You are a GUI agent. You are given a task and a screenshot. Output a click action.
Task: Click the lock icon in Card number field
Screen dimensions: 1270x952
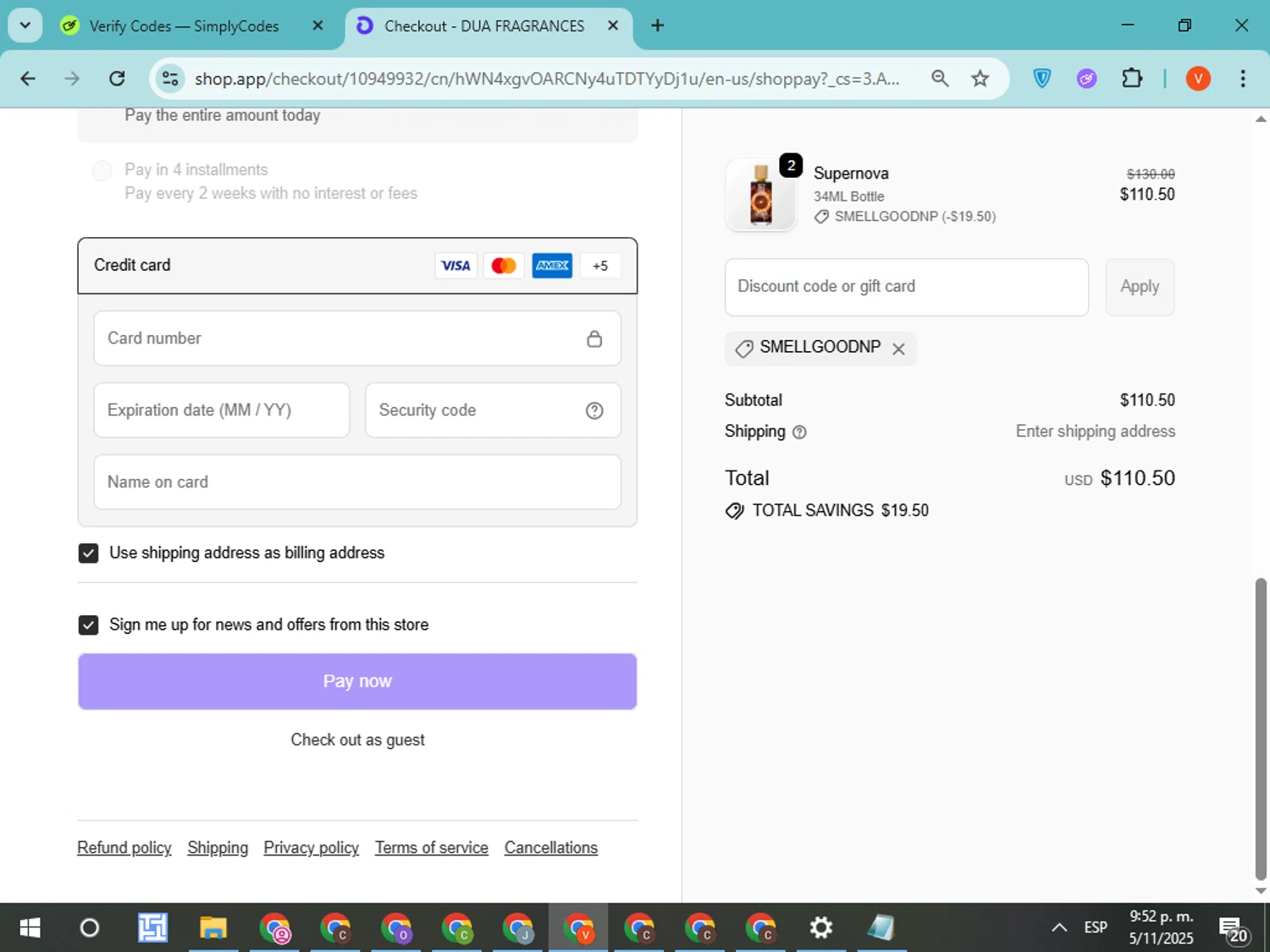pyautogui.click(x=594, y=338)
